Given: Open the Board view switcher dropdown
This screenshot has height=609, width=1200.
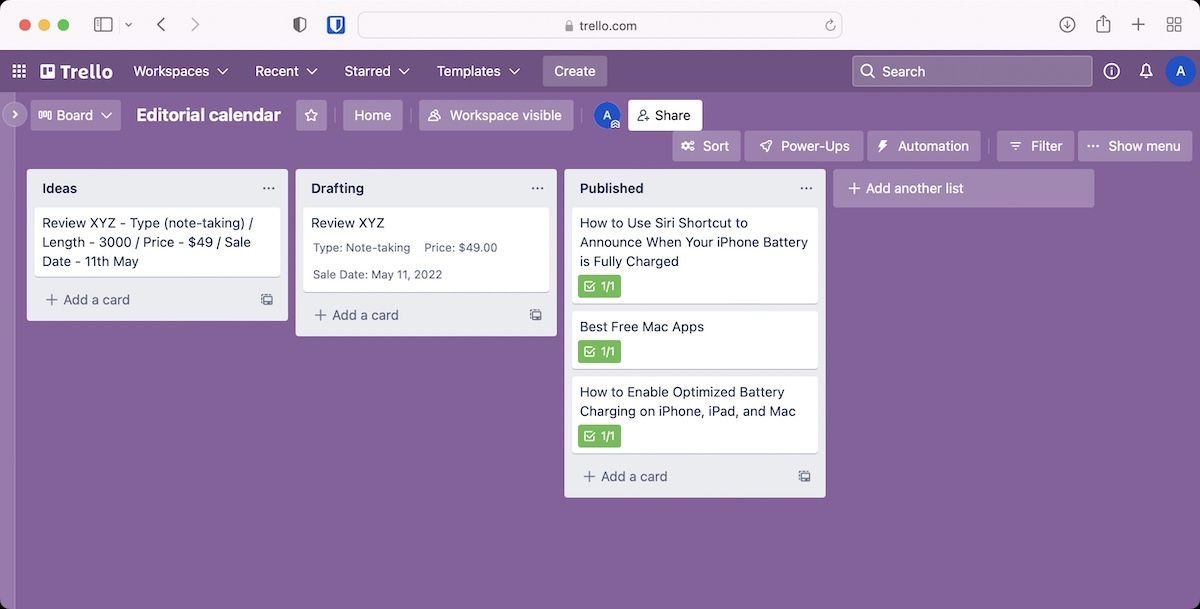Looking at the screenshot, I should [x=76, y=115].
